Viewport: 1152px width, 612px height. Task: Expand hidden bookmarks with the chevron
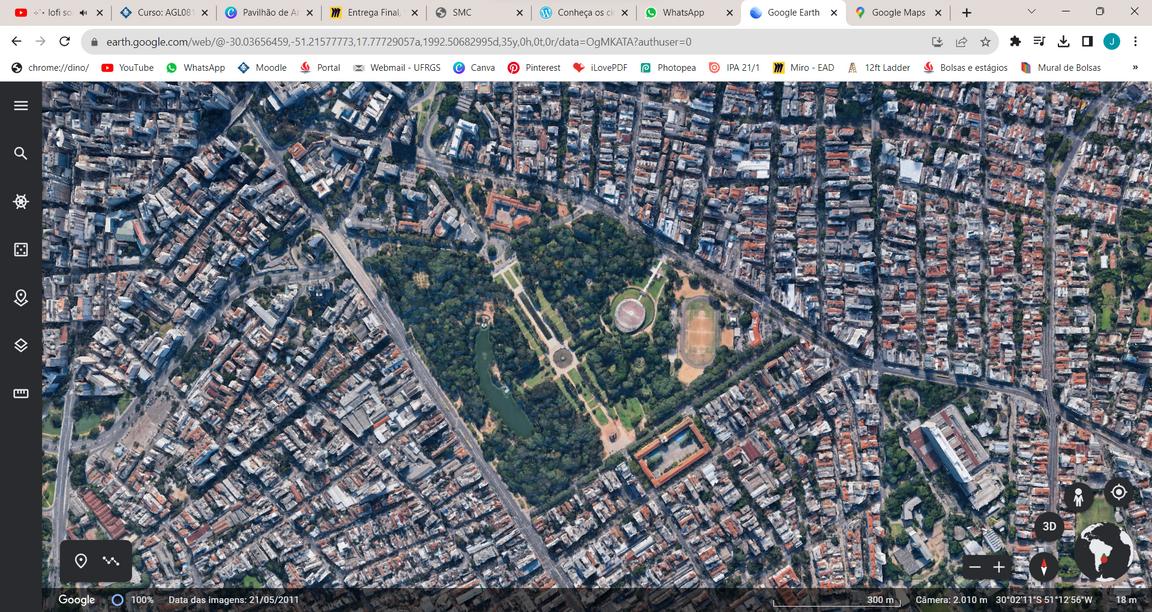click(x=1135, y=68)
